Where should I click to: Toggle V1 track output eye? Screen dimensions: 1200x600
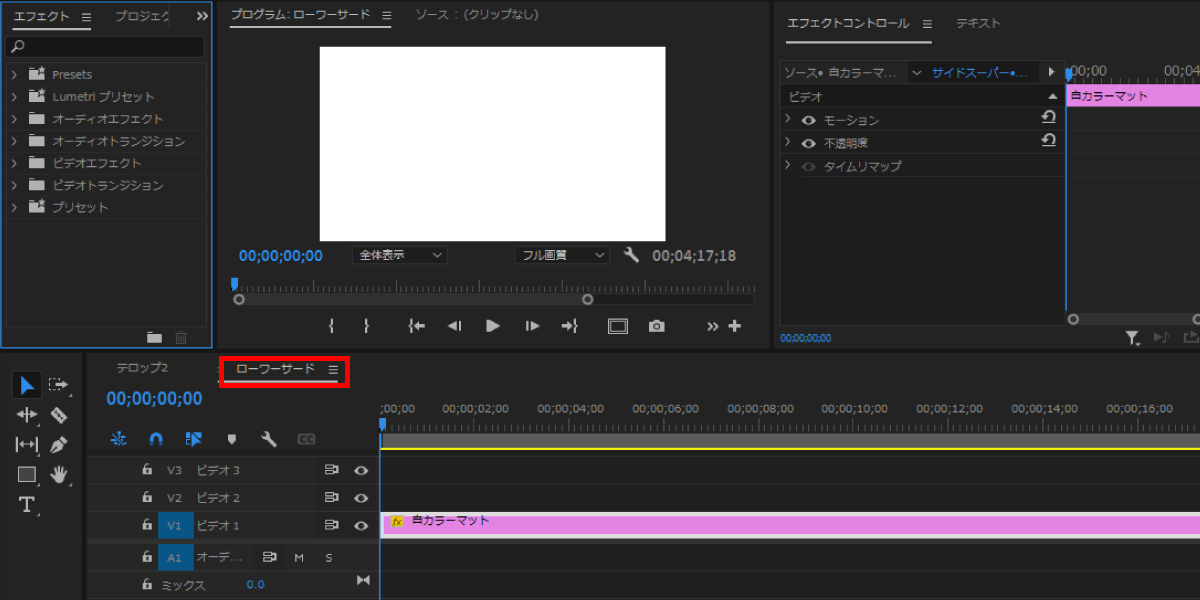coord(361,525)
